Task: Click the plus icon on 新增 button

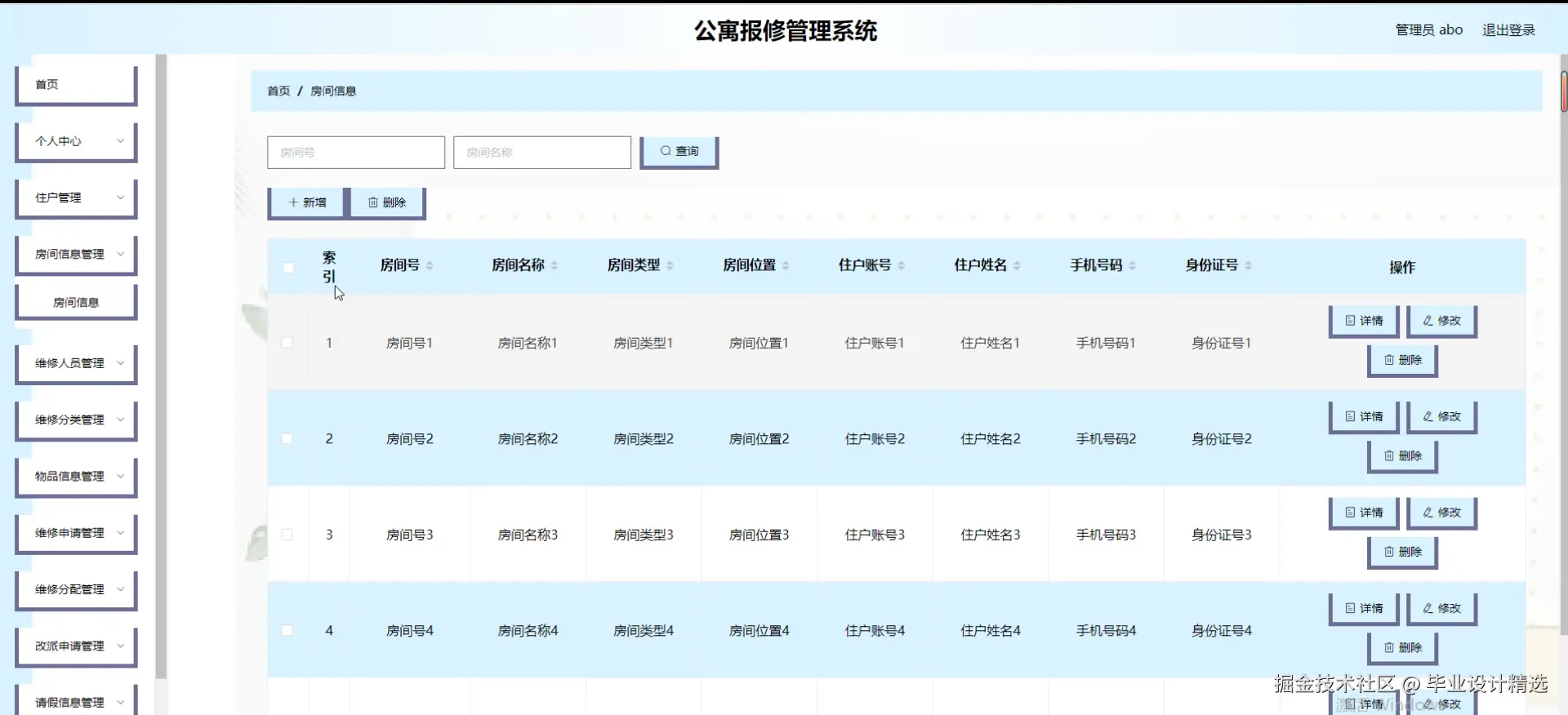Action: tap(293, 202)
